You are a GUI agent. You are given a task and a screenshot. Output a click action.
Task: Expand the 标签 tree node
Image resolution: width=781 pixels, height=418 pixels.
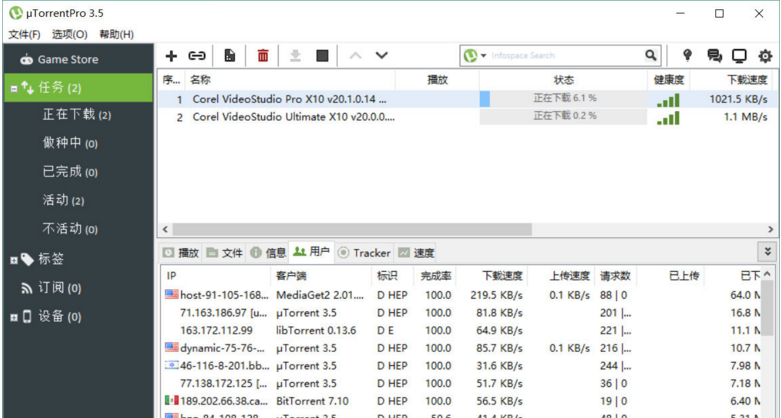[14, 260]
